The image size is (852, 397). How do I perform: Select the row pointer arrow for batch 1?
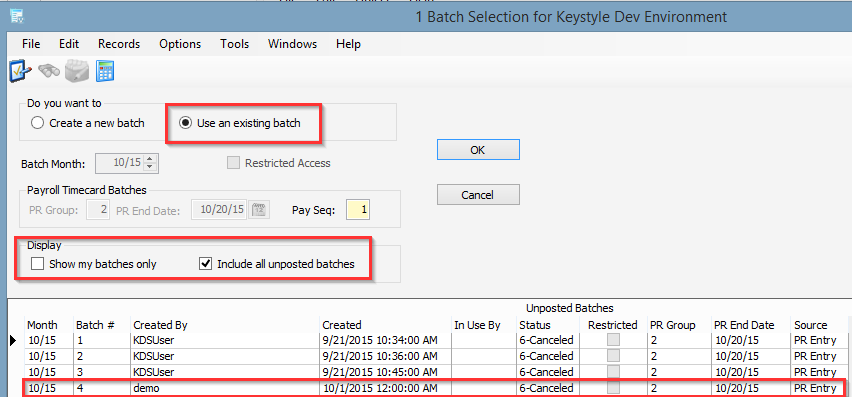click(14, 341)
